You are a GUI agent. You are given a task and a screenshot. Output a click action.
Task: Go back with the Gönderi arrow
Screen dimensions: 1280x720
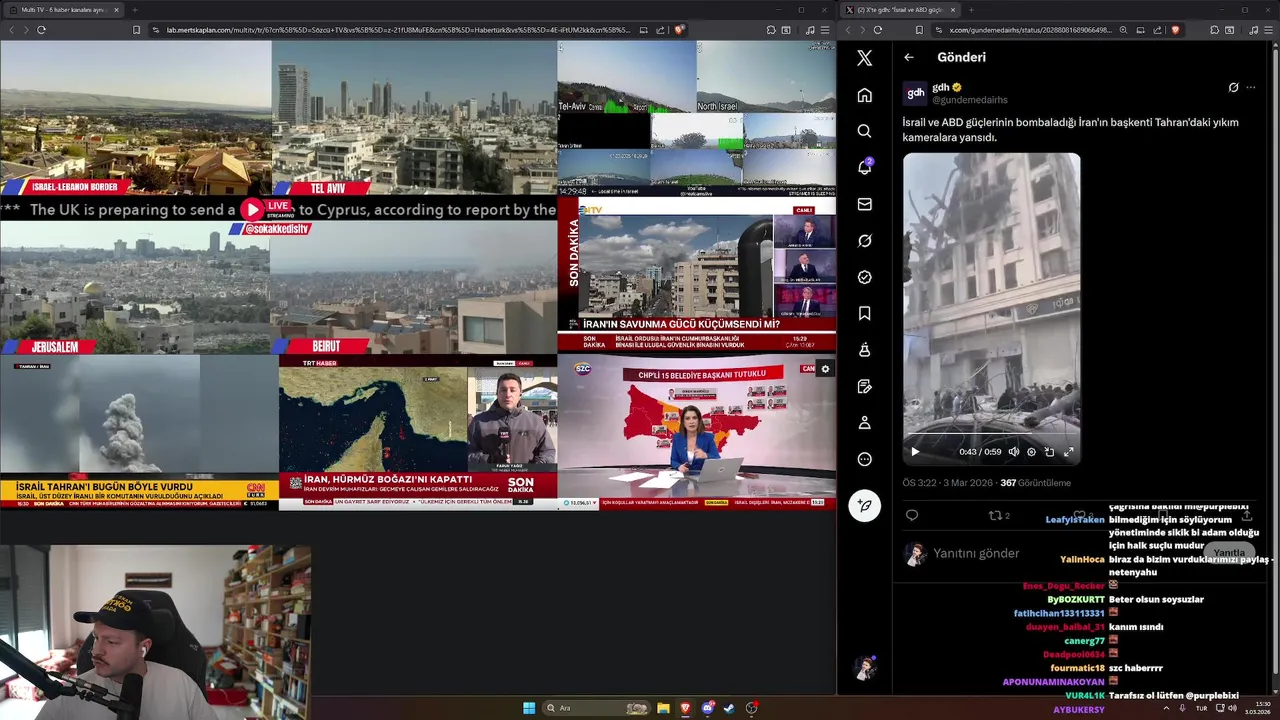pos(909,57)
